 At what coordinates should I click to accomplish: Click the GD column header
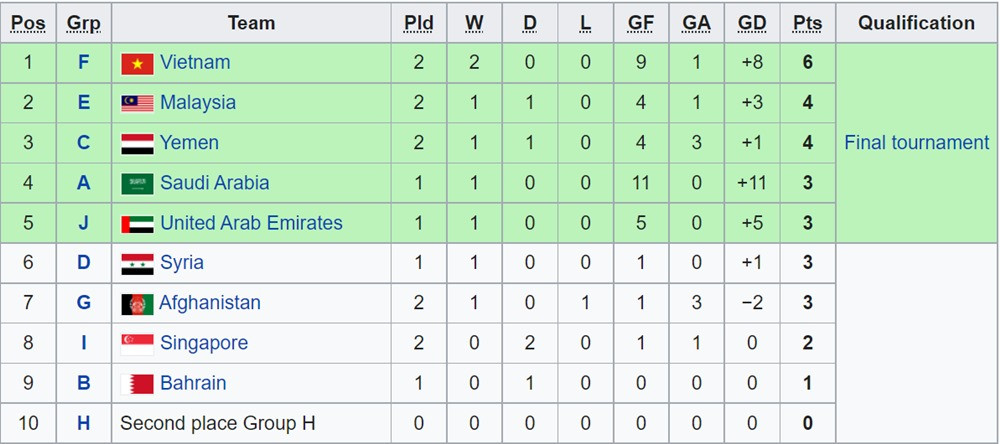click(751, 23)
